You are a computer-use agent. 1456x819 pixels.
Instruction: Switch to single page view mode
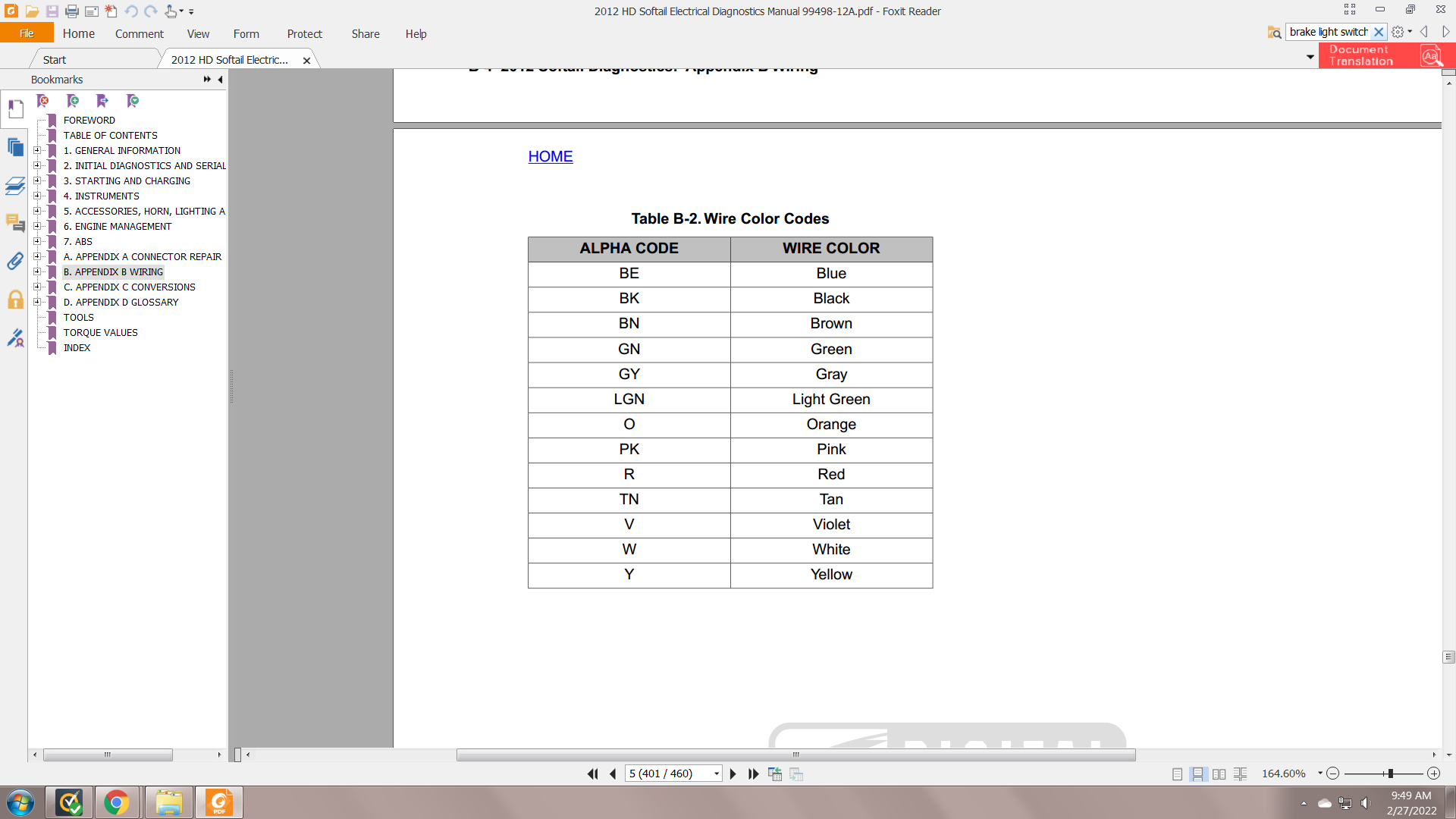click(x=1177, y=774)
